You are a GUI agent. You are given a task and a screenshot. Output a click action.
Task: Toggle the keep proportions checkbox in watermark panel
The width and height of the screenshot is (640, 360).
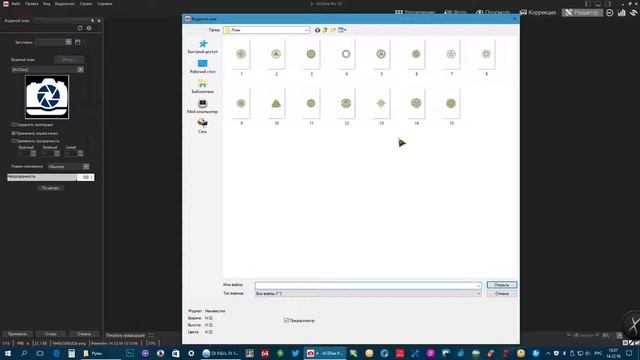tap(13, 124)
